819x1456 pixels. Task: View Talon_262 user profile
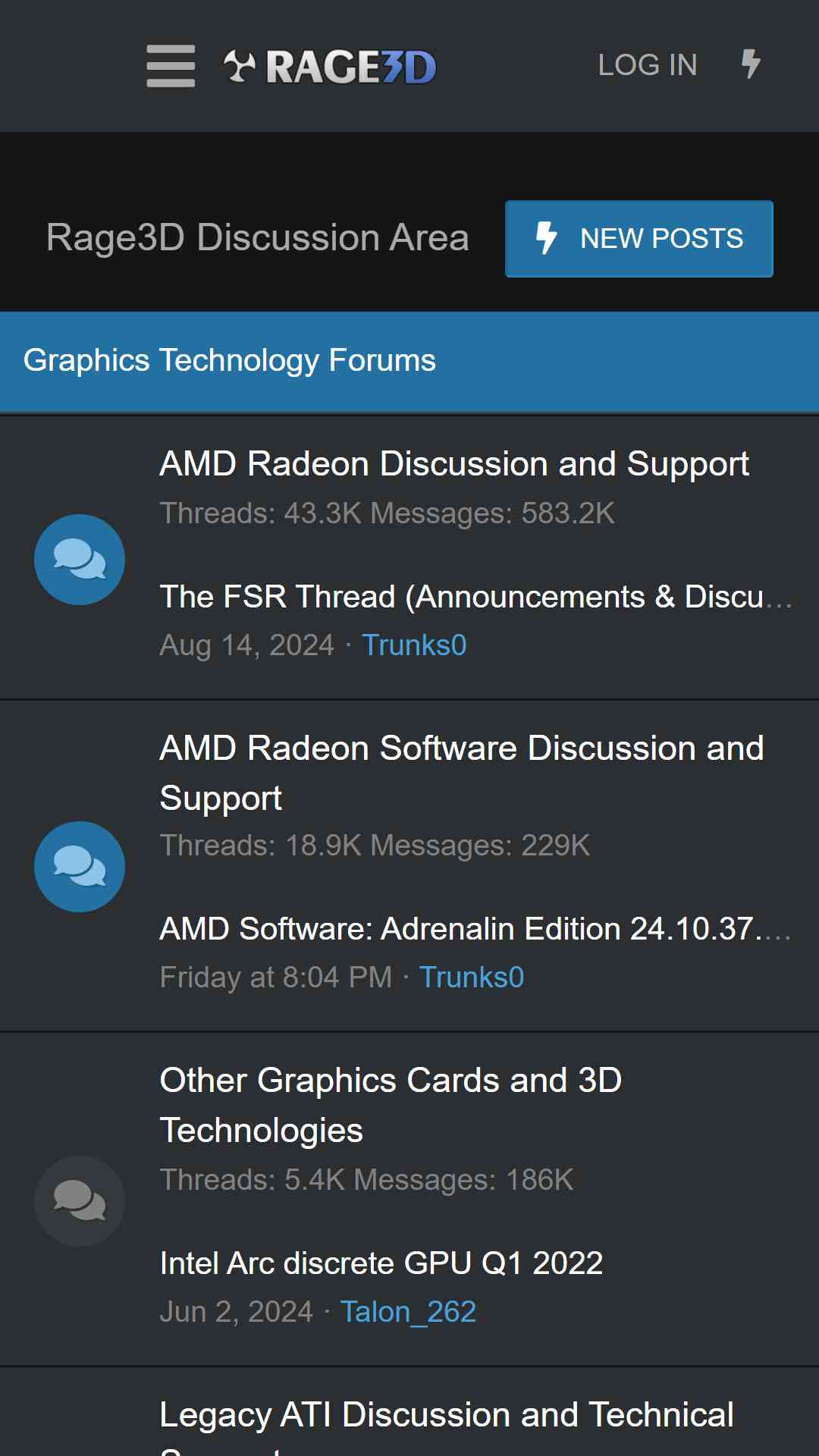[x=408, y=1312]
